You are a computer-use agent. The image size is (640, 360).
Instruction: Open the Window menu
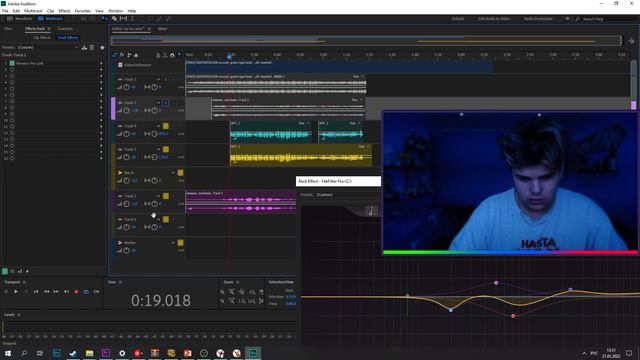click(116, 11)
